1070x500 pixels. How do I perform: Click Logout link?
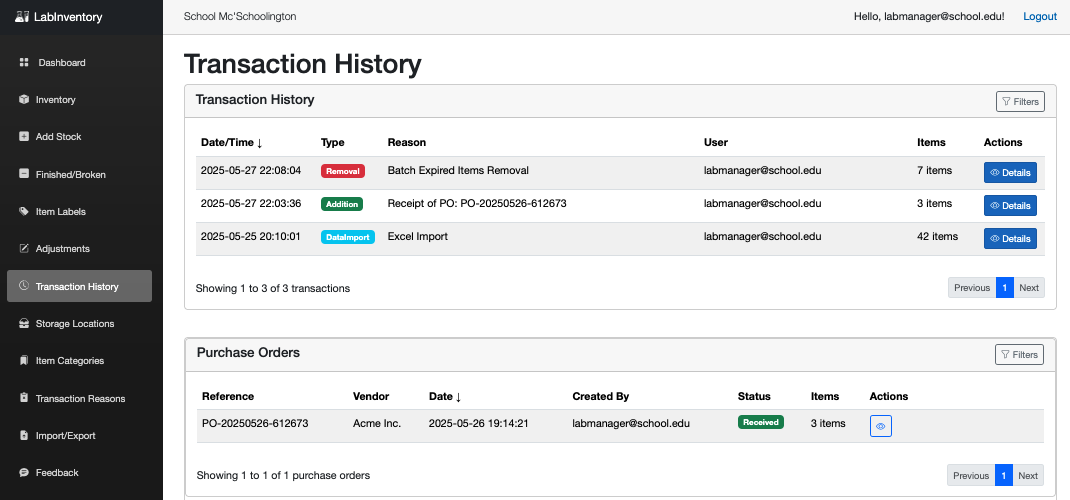pos(1039,16)
